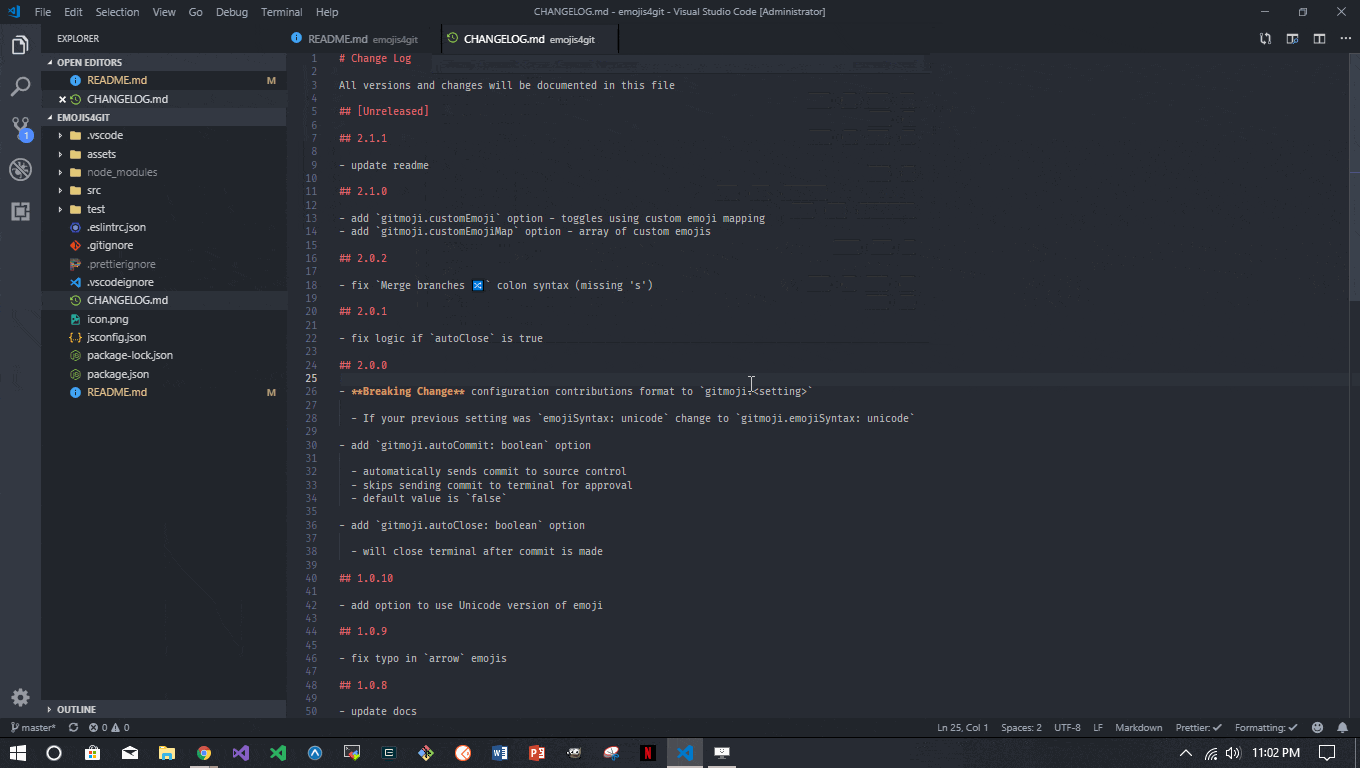Click the master branch indicator
This screenshot has height=768, width=1360.
click(x=33, y=728)
